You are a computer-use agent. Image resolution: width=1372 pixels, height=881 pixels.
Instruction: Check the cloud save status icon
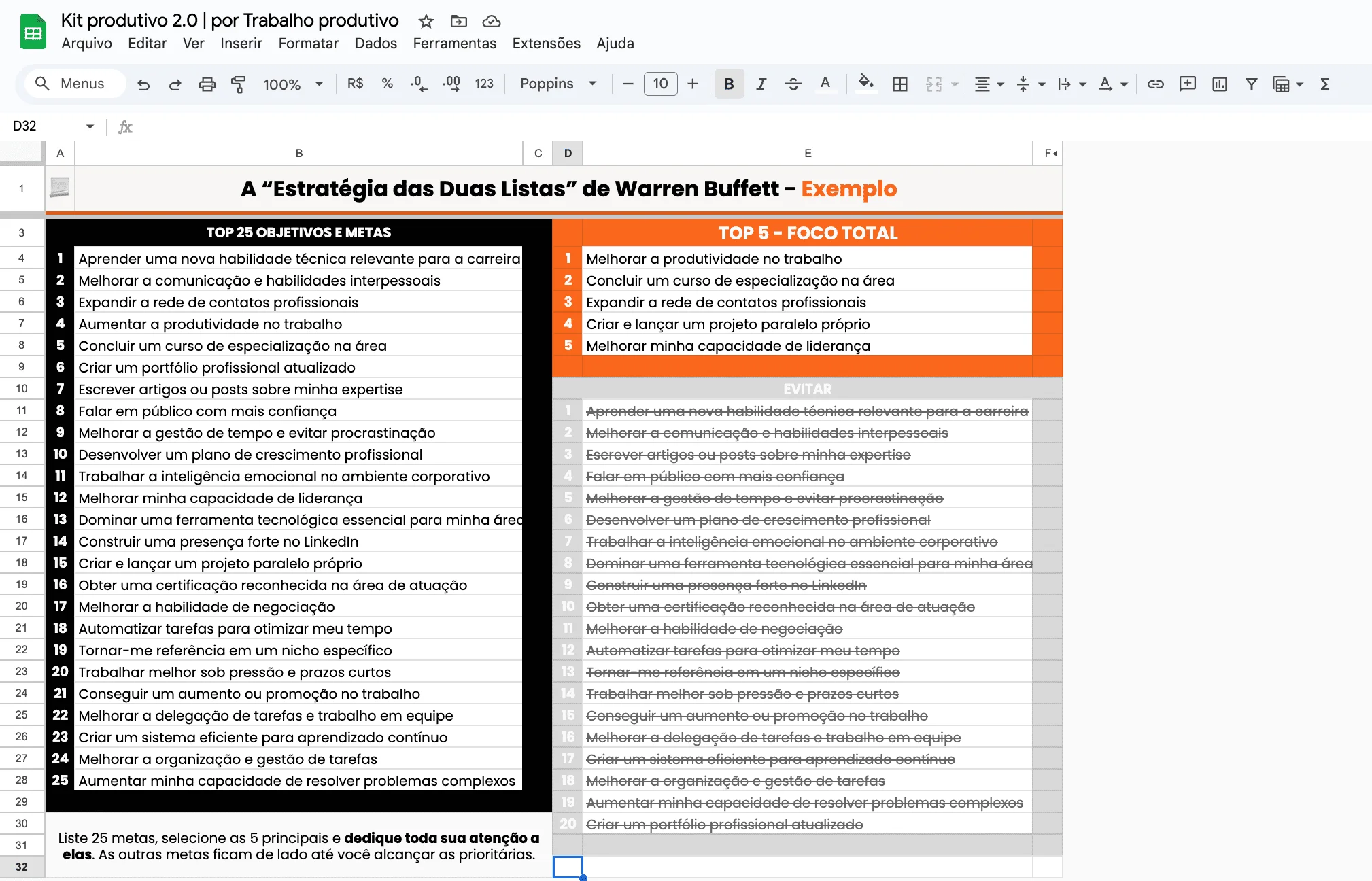click(492, 21)
